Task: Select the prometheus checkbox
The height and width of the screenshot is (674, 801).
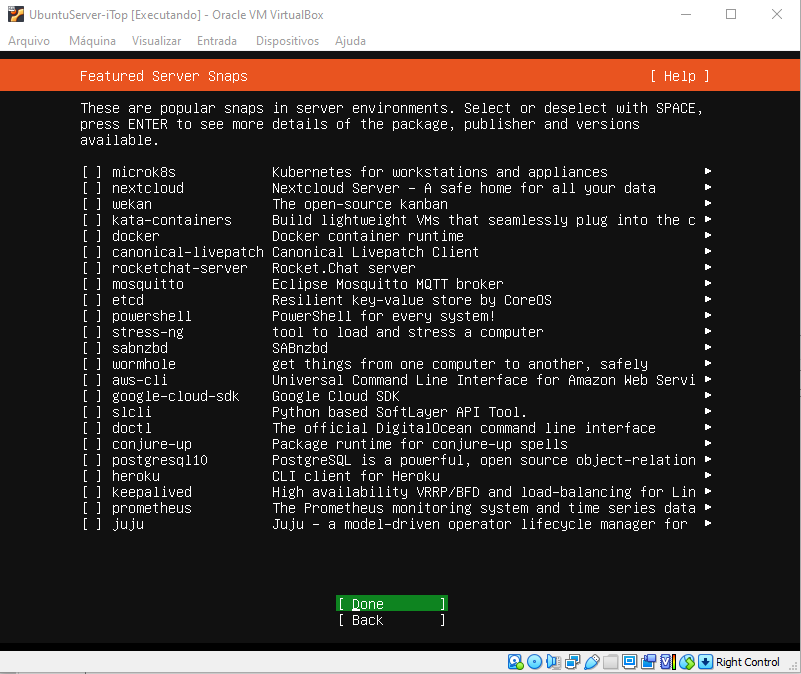Action: 91,508
